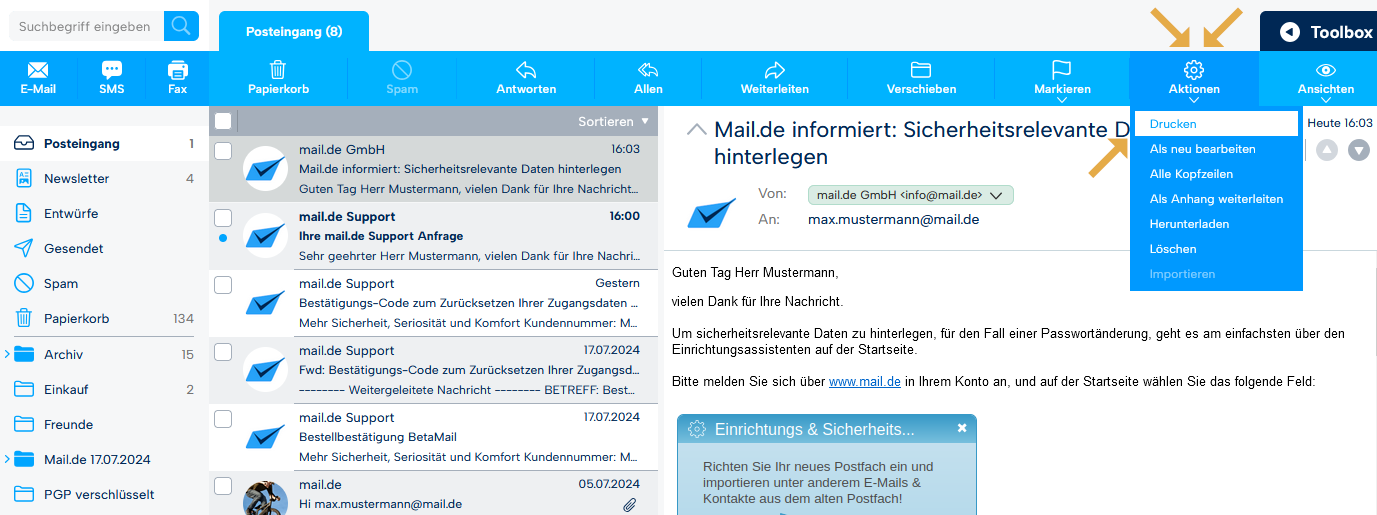Click the Antworten reply button
The width and height of the screenshot is (1377, 515).
pyautogui.click(x=526, y=78)
